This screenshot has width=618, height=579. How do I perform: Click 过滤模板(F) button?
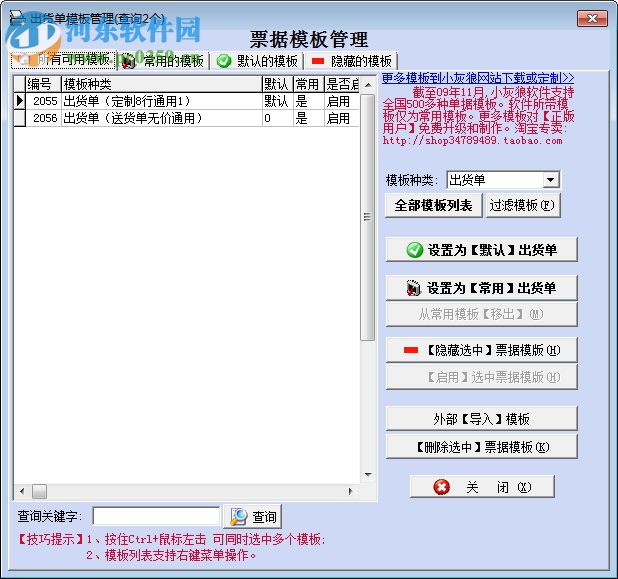(x=523, y=205)
